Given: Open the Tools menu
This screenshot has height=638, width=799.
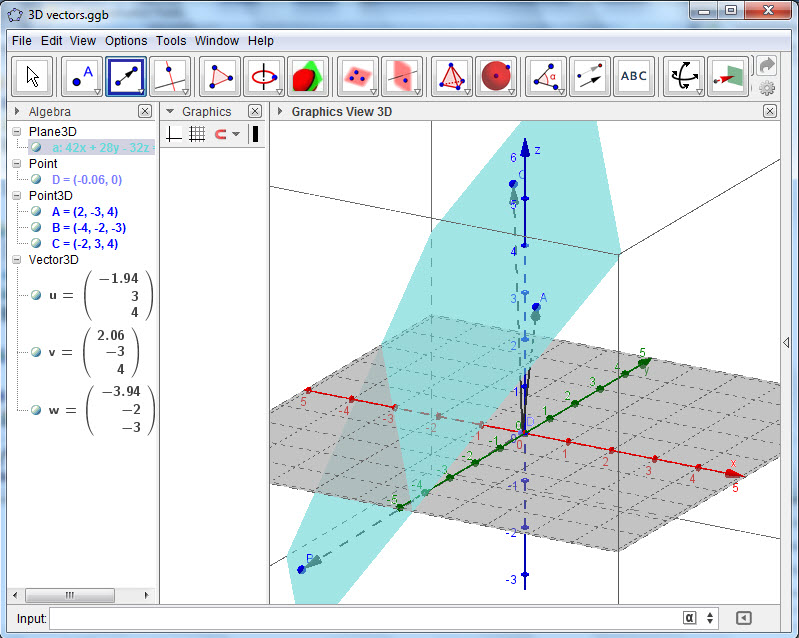Looking at the screenshot, I should [171, 41].
